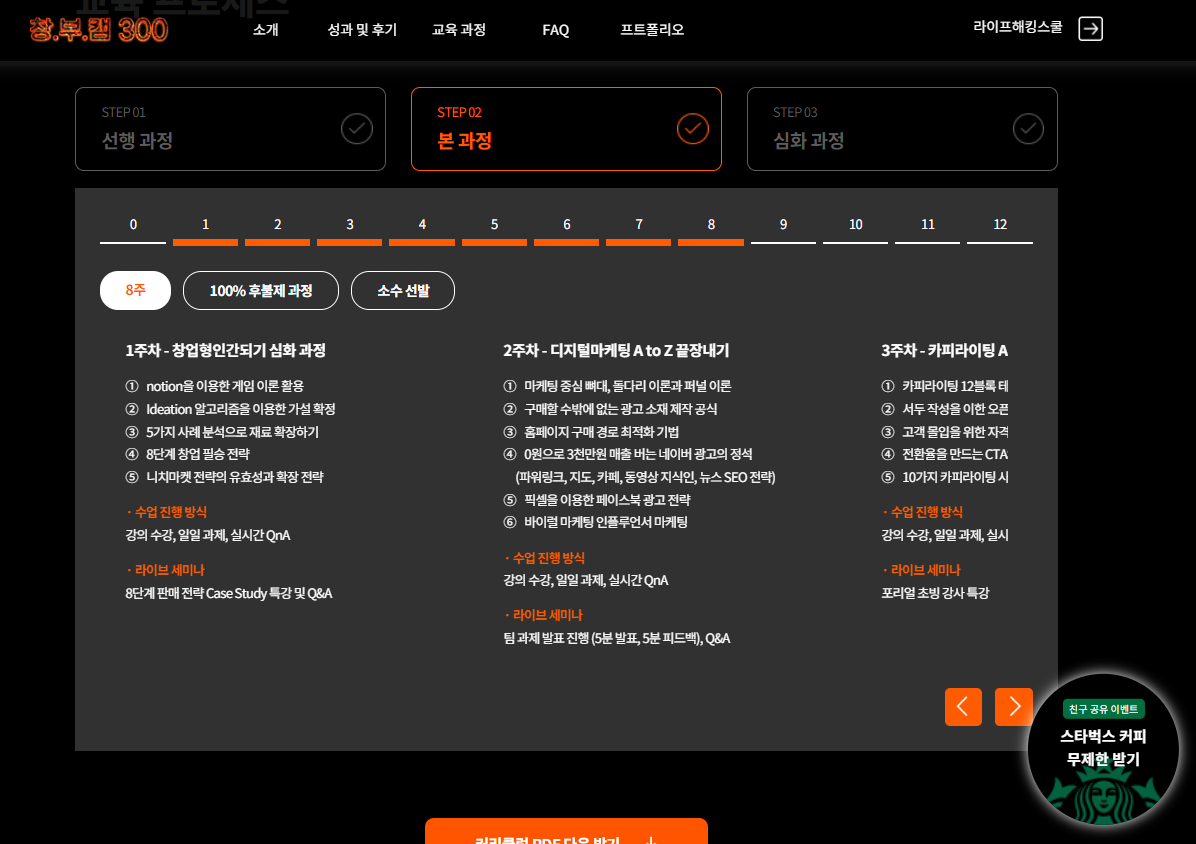Click 라이브 세미나 label under week 2
This screenshot has width=1196, height=844.
pos(548,615)
